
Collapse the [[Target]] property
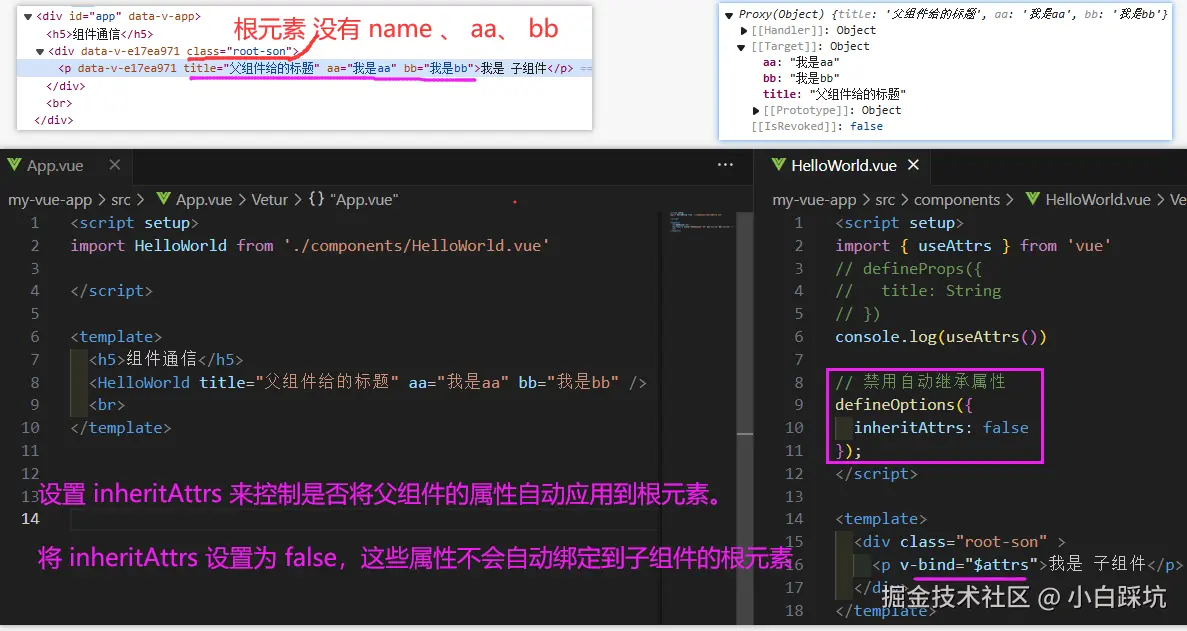(x=741, y=47)
